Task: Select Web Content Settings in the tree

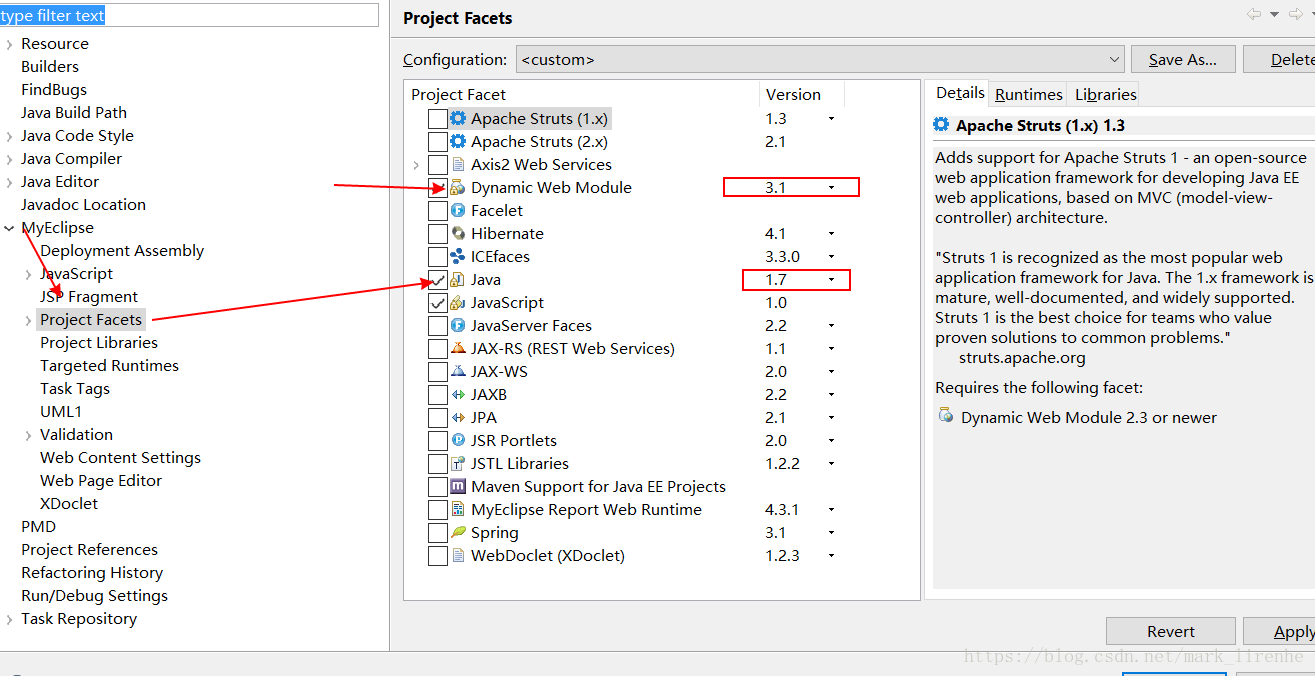Action: pyautogui.click(x=120, y=457)
